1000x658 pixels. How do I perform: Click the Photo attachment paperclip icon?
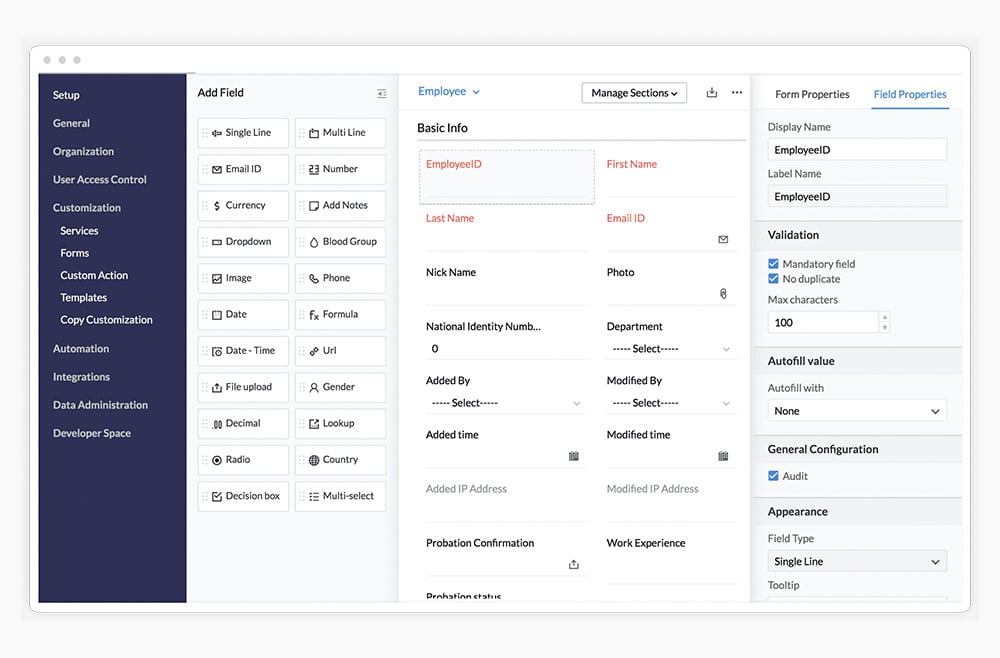(723, 294)
